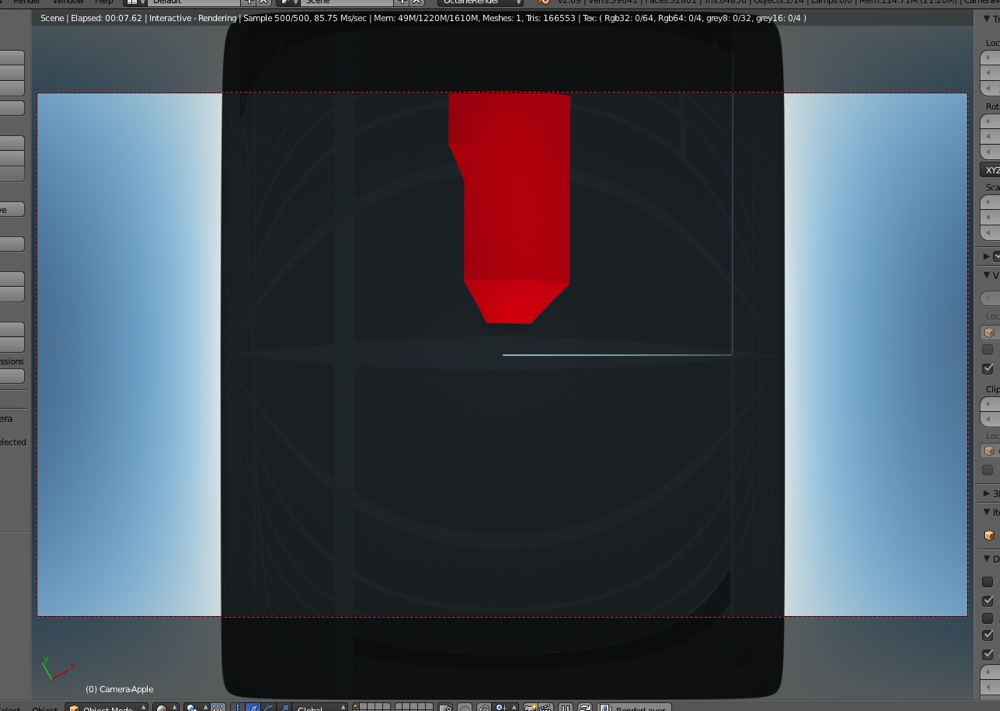The width and height of the screenshot is (1000, 711).
Task: Click the "Elapsed: 00:07.62" render status text
Action: pyautogui.click(x=106, y=18)
